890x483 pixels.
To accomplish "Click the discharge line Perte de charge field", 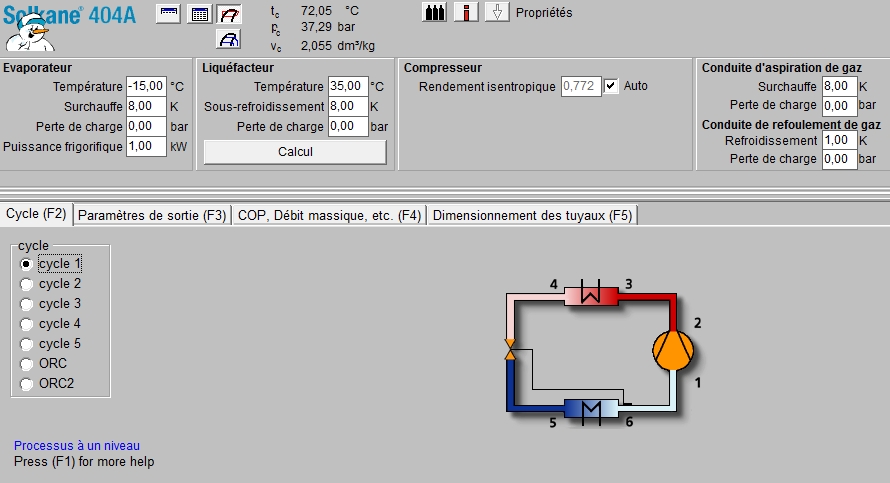I will [839, 159].
